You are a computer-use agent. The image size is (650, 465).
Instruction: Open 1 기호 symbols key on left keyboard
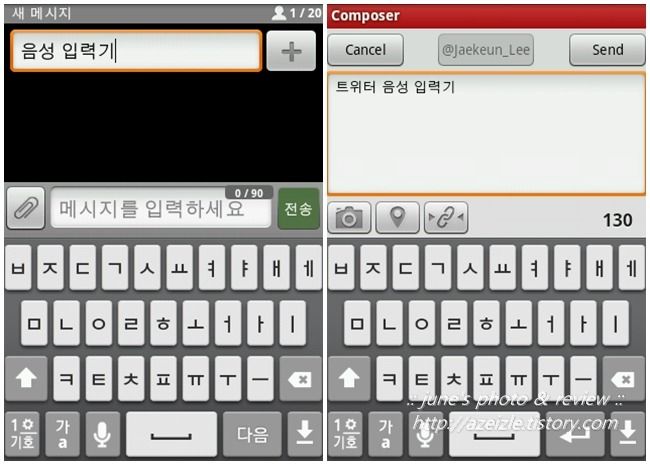22,434
